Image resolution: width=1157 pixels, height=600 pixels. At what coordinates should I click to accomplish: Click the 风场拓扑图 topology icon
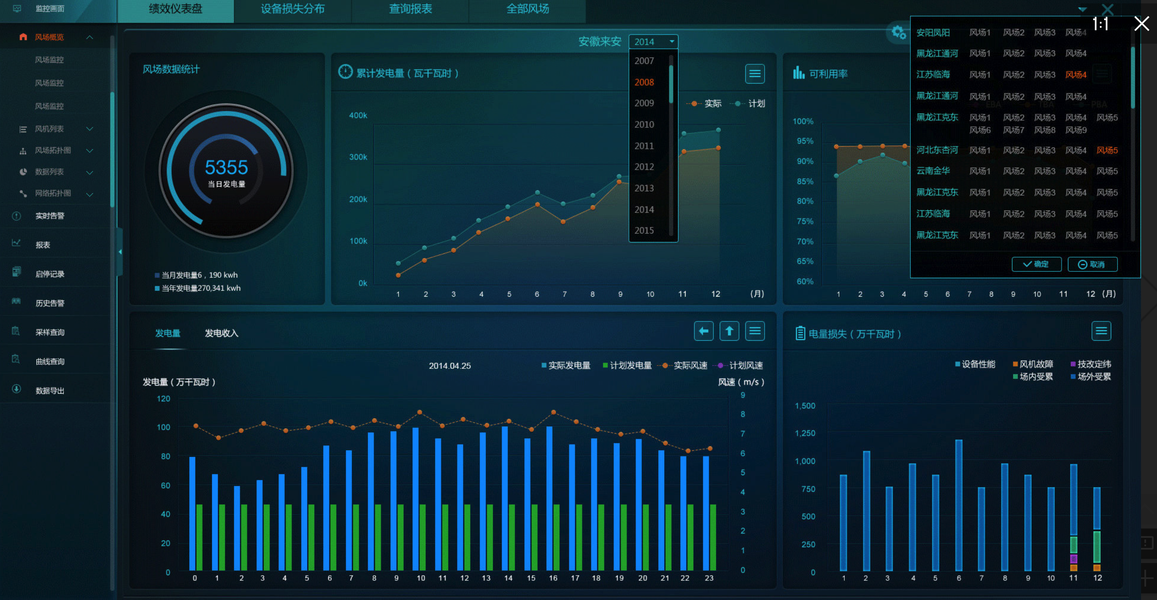pyautogui.click(x=23, y=151)
